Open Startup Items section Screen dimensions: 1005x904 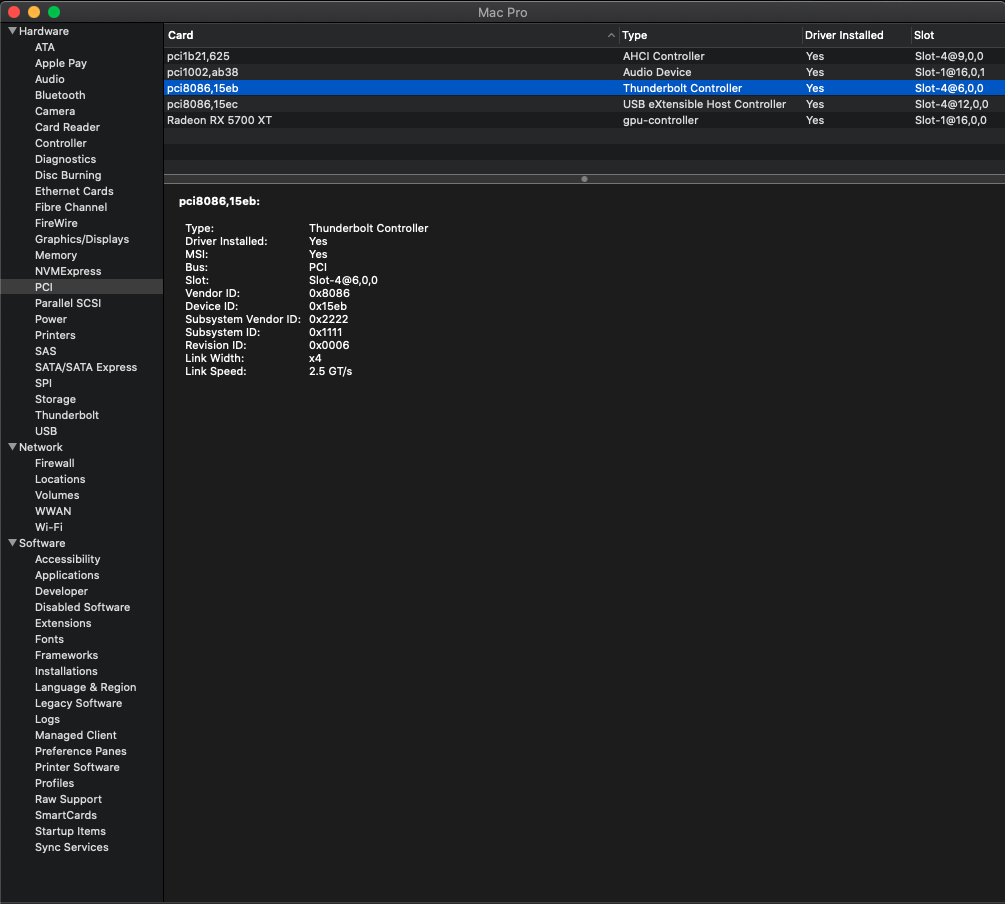pos(70,832)
